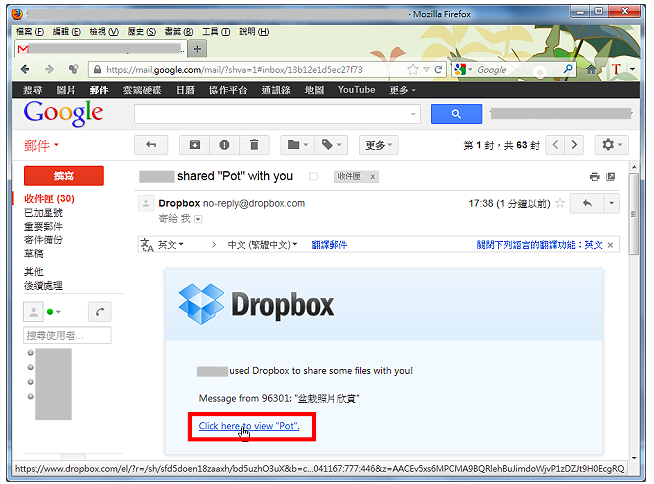Open the 工具 (T) menu
The height and width of the screenshot is (484, 654).
[x=216, y=32]
